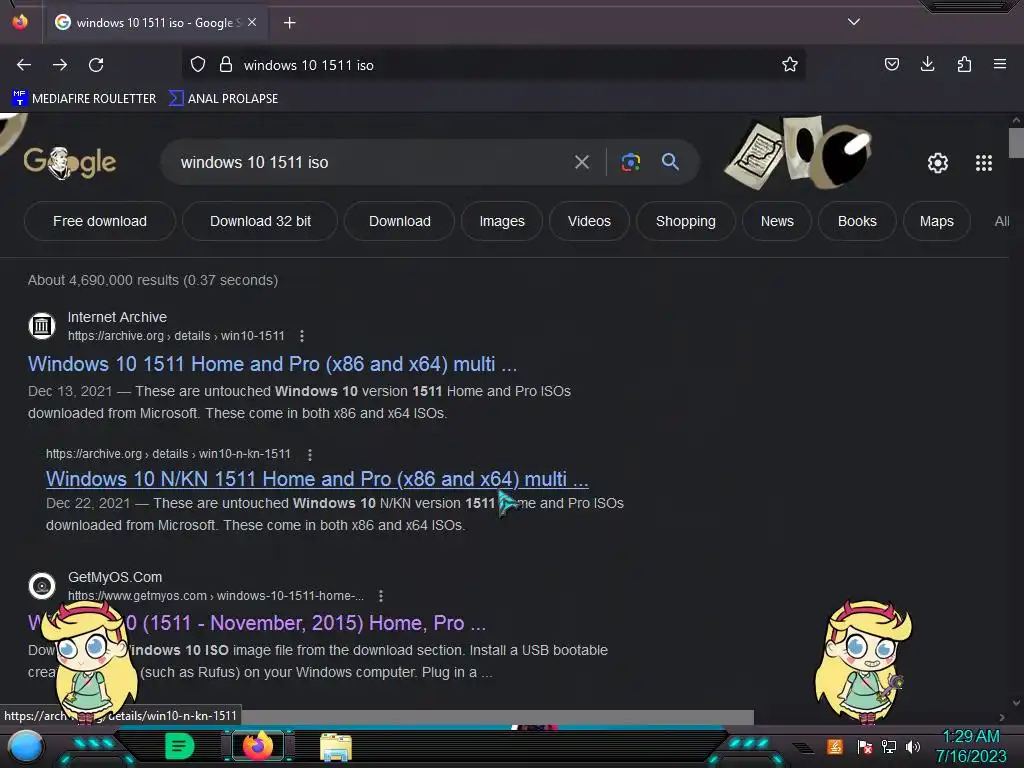1024x768 pixels.
Task: Close the 'windows 10 1511 iso' tab
Action: [252, 22]
